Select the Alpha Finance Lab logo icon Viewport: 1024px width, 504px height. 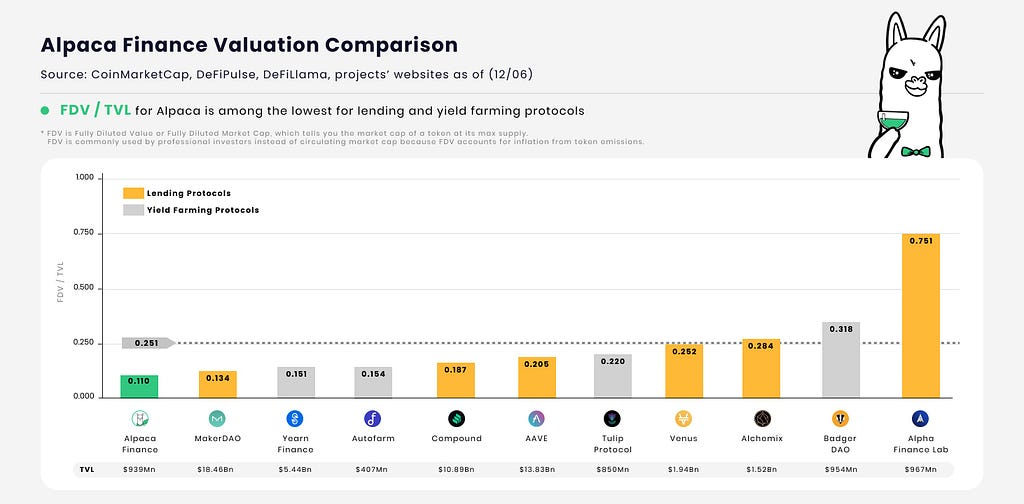tap(921, 418)
